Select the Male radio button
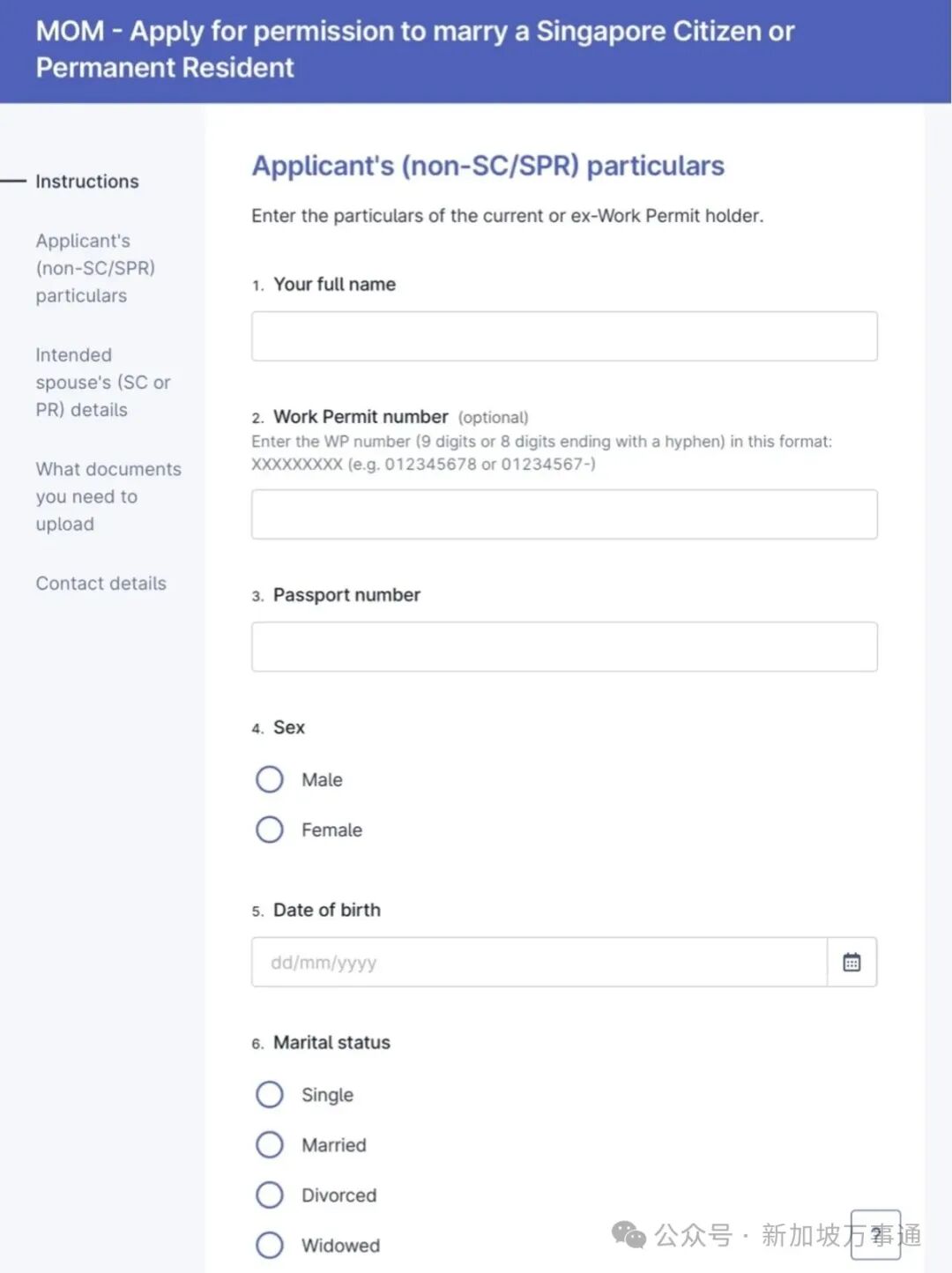 click(270, 779)
